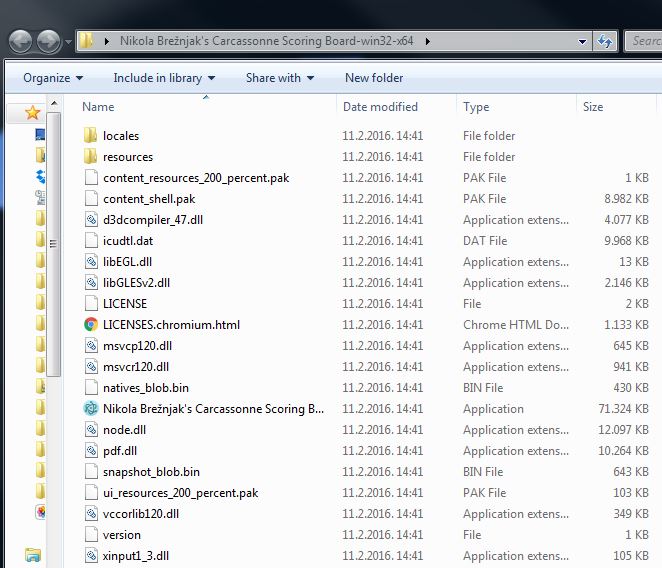Select the resources folder icon
The image size is (662, 568).
coord(90,157)
